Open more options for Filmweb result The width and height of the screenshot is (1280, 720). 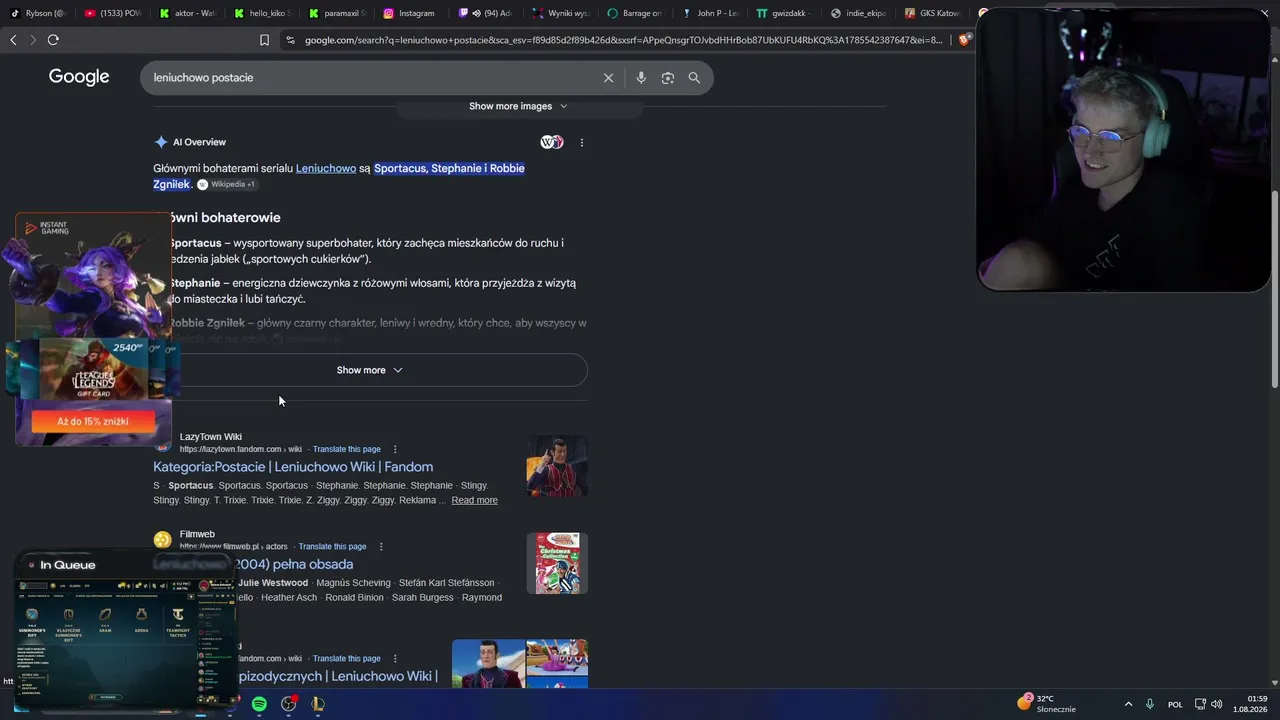coord(381,546)
